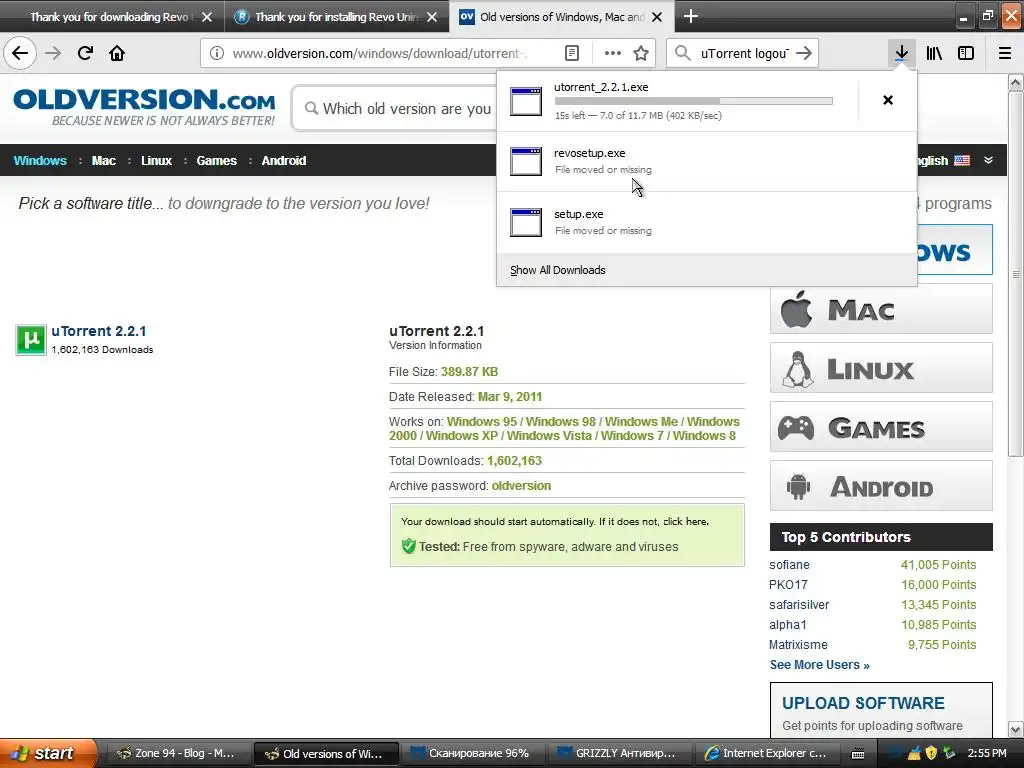1024x768 pixels.
Task: Click the UPLOAD SOFTWARE heading
Action: tap(863, 703)
